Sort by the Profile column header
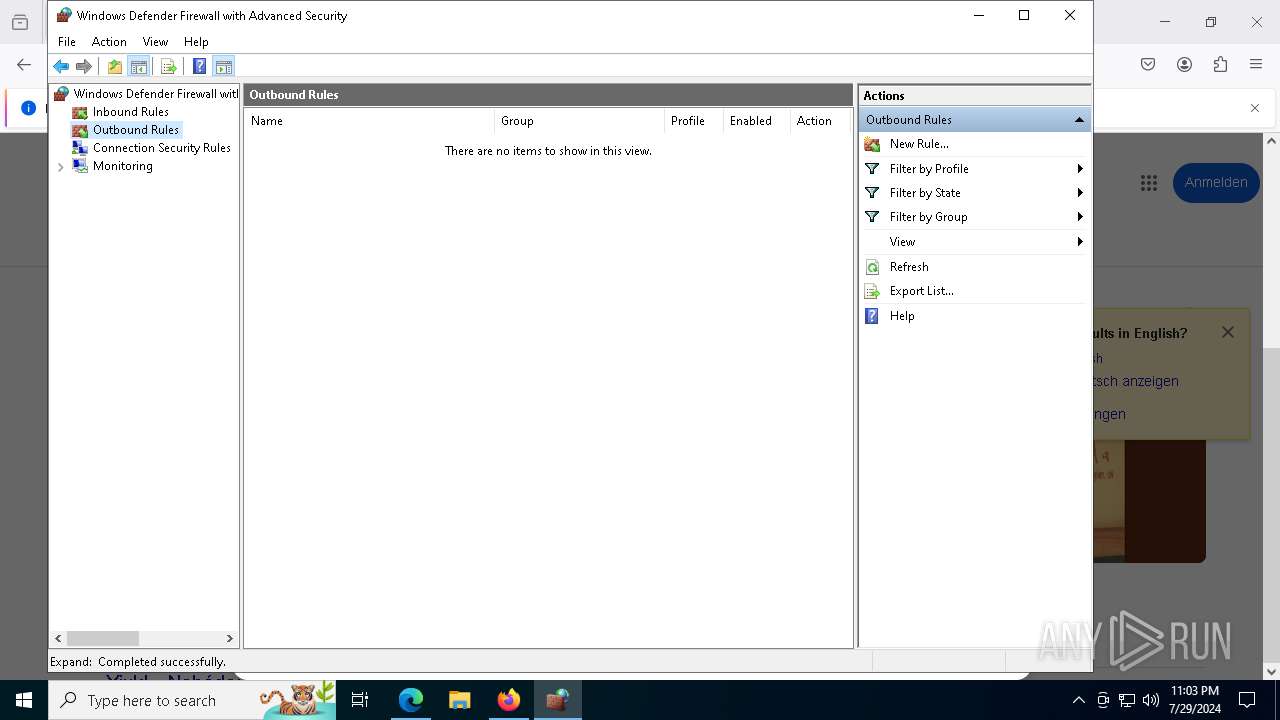 tap(693, 121)
